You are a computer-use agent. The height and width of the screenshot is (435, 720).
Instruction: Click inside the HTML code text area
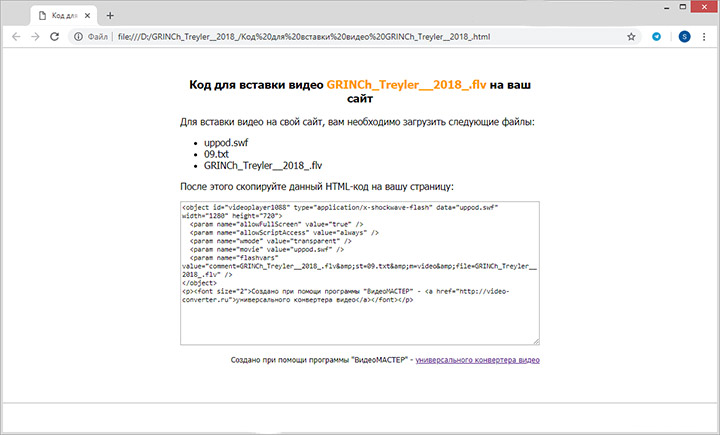click(x=360, y=273)
